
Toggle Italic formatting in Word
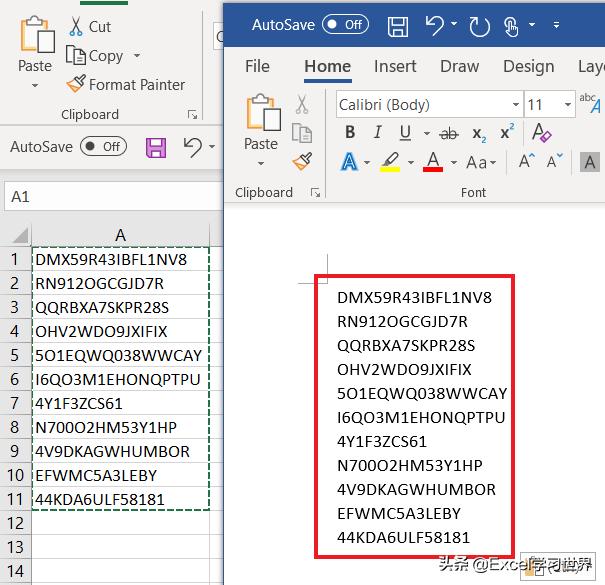pyautogui.click(x=378, y=132)
